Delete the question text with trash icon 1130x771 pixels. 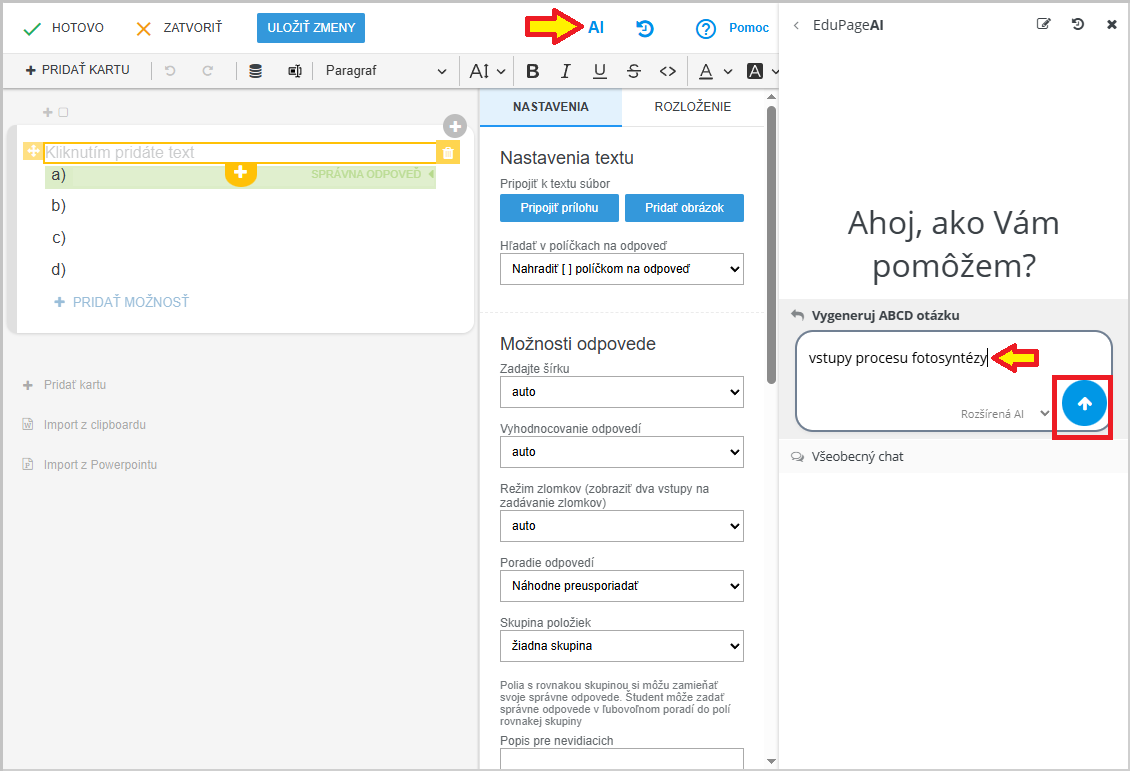pyautogui.click(x=448, y=152)
